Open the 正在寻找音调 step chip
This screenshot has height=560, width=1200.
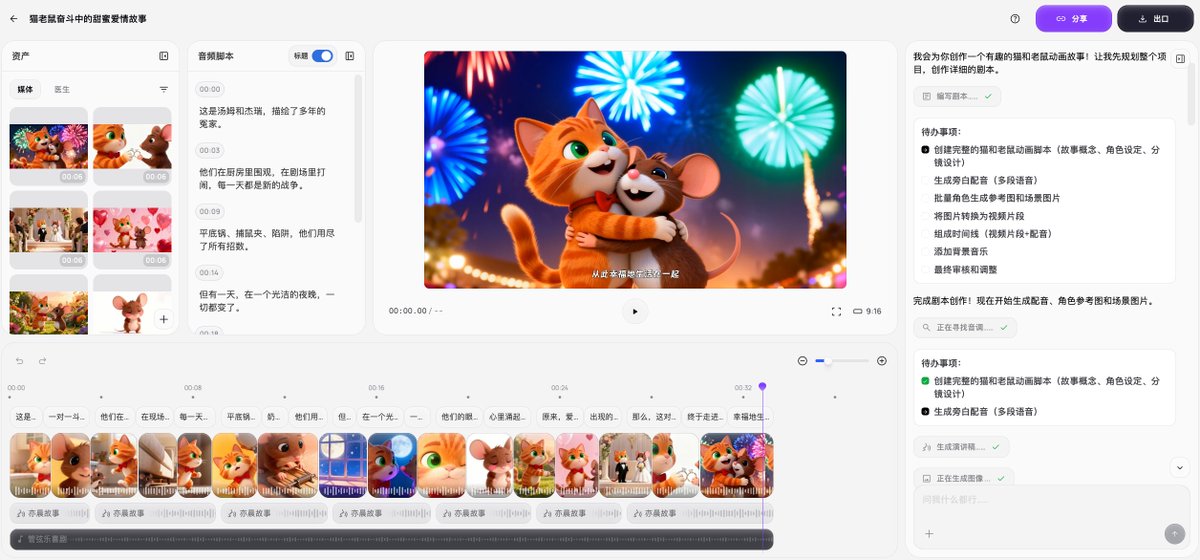965,327
